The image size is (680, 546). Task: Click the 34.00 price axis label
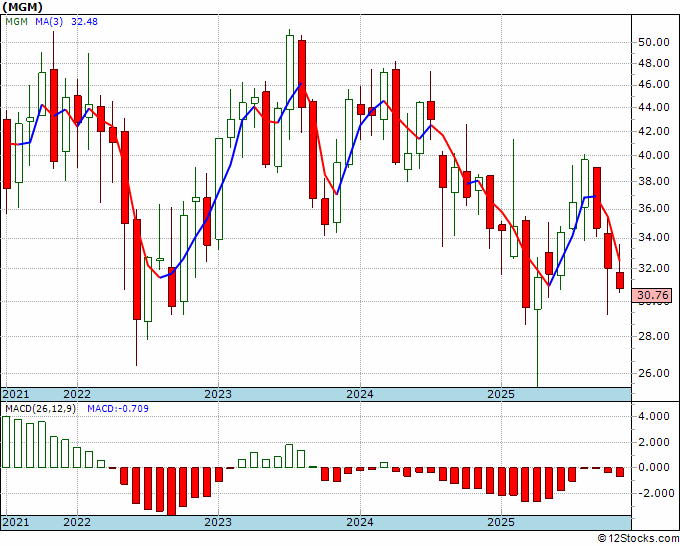tap(653, 237)
